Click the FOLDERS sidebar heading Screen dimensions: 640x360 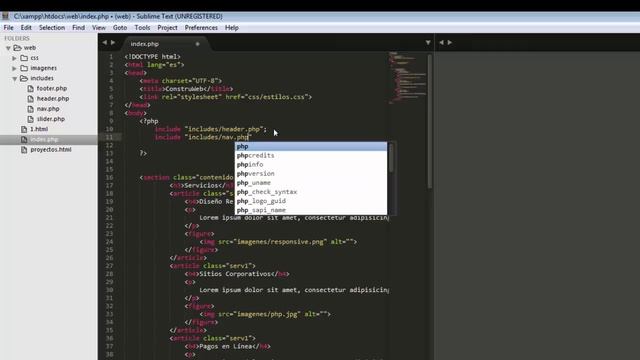[x=17, y=38]
